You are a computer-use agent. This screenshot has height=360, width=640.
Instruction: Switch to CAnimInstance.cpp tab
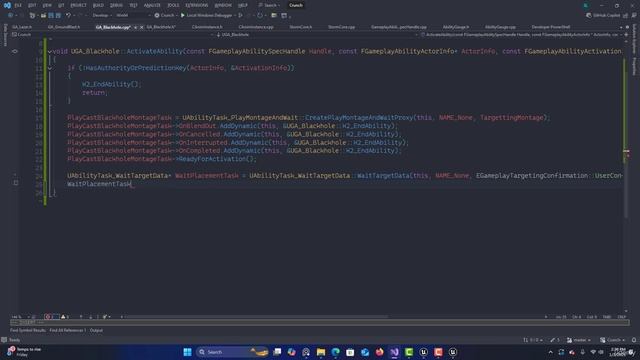(256, 27)
